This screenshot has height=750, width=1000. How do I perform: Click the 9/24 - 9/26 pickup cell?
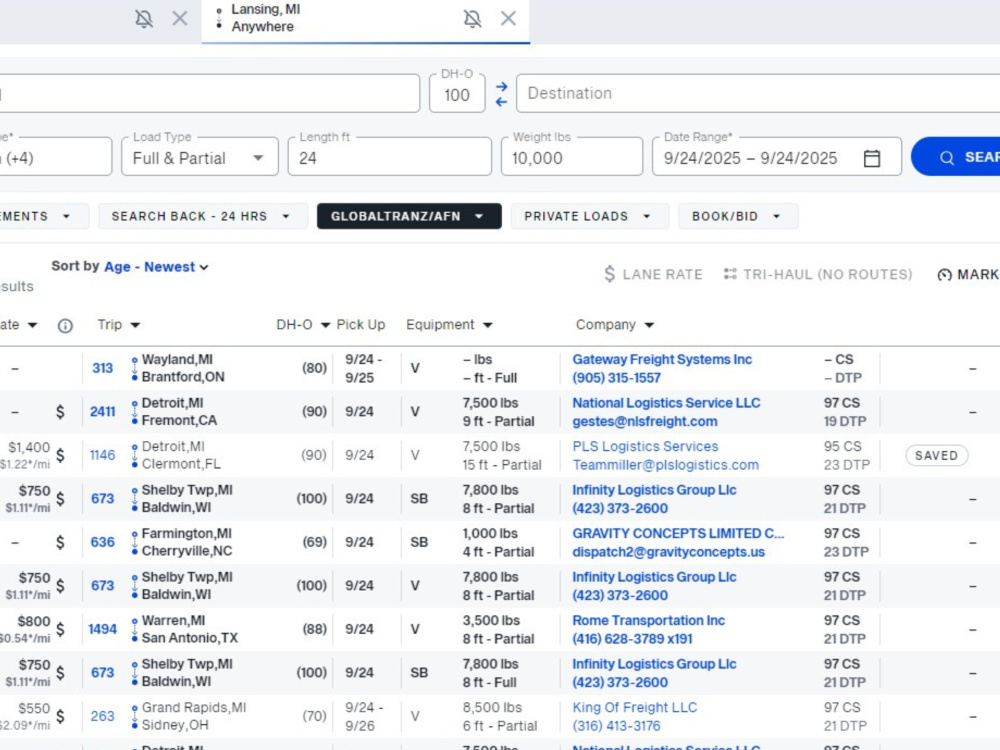(364, 716)
